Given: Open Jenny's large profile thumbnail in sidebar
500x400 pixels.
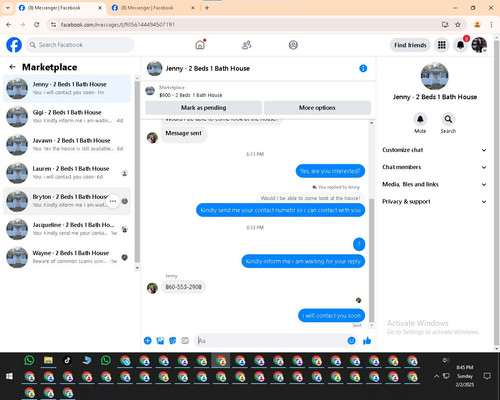Looking at the screenshot, I should click(x=434, y=76).
